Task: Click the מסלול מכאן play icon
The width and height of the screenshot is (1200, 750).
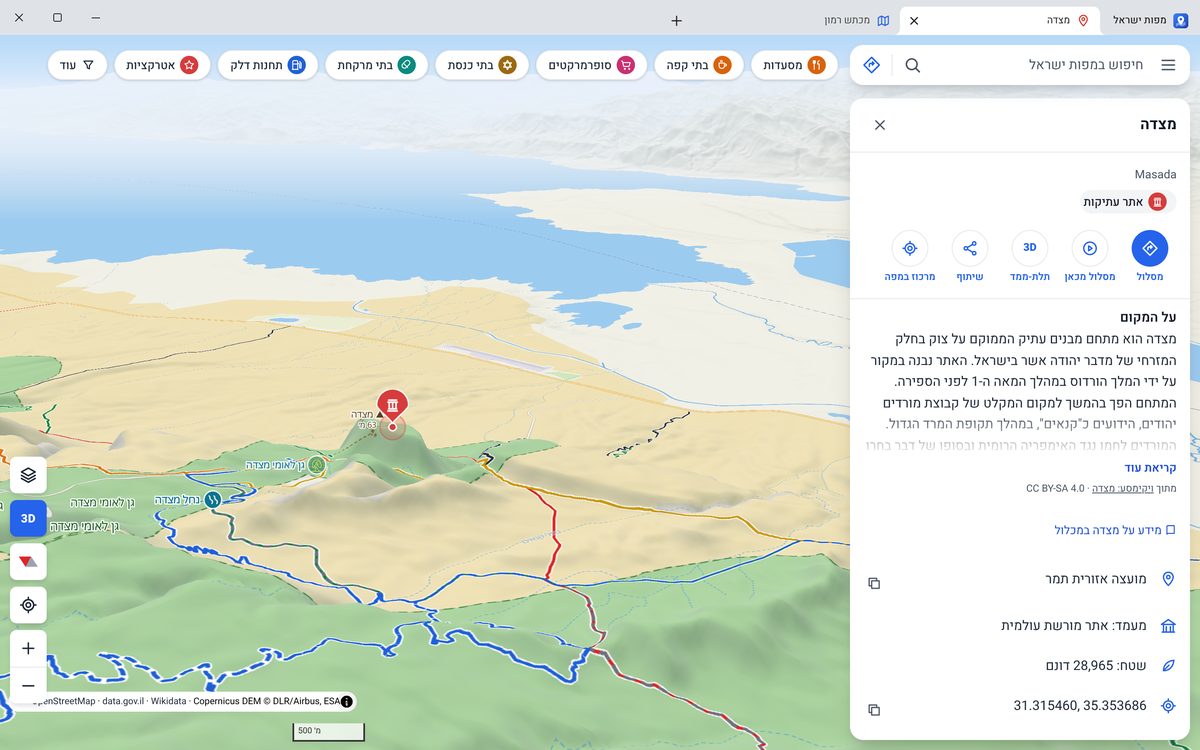Action: point(1089,248)
